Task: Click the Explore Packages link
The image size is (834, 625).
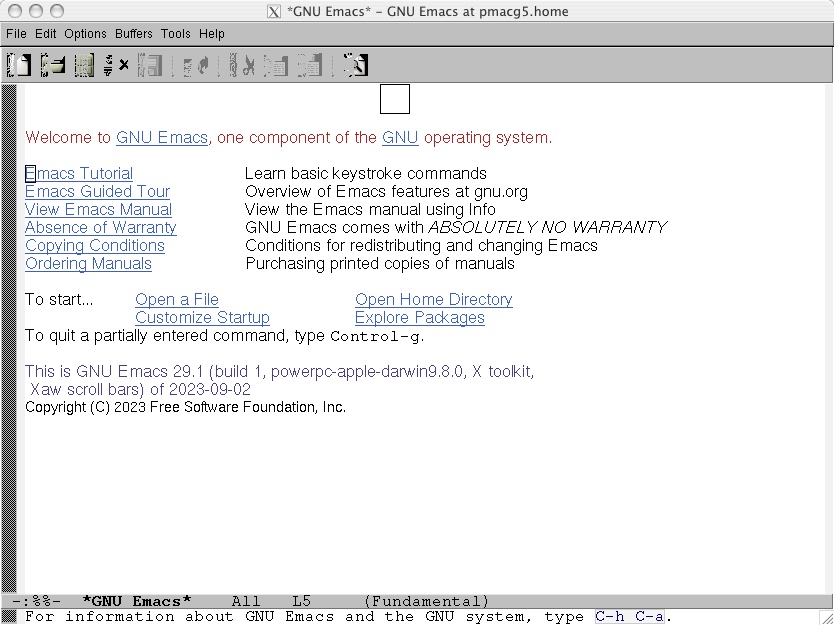Action: [x=420, y=318]
